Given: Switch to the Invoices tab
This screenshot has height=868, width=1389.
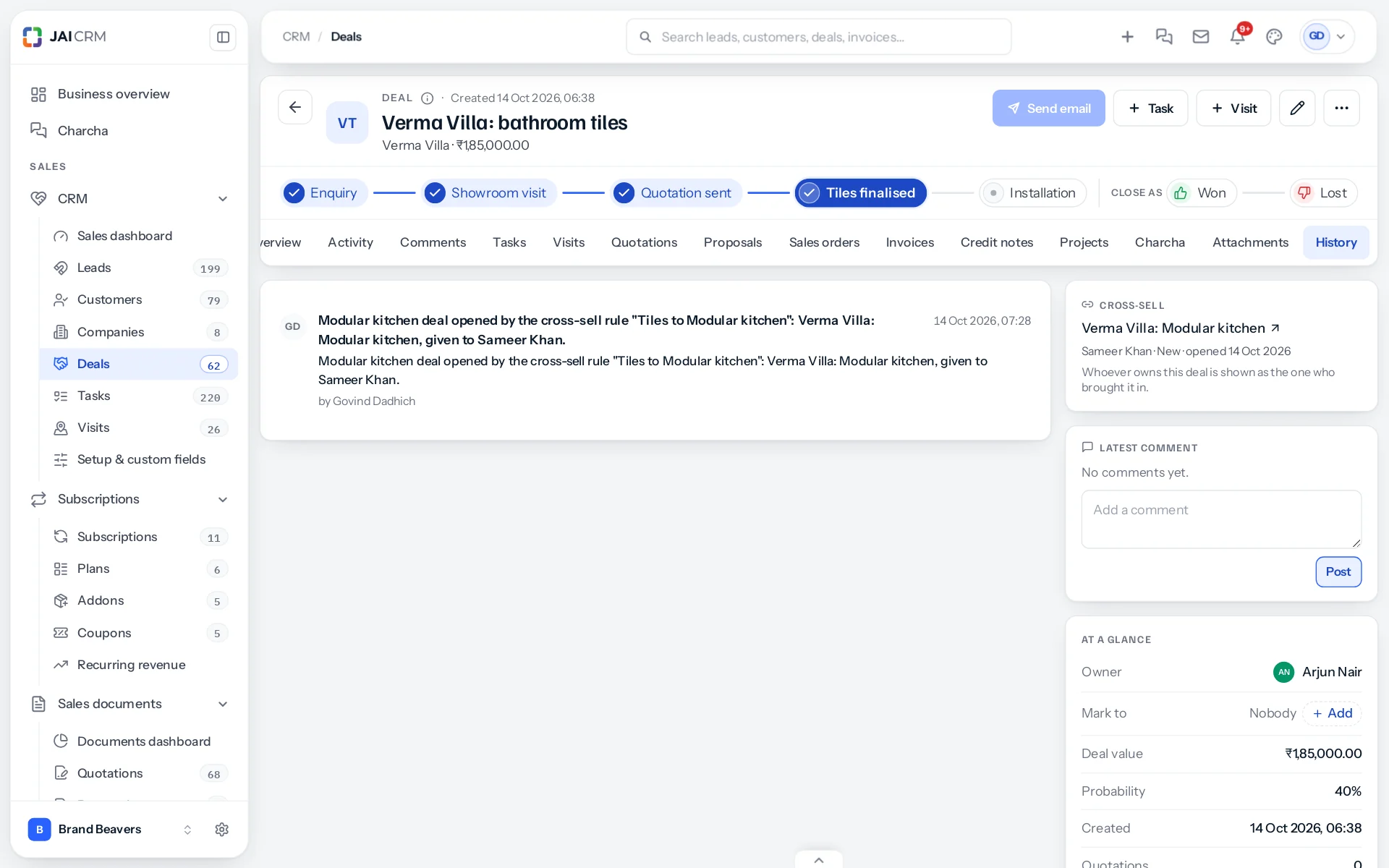Looking at the screenshot, I should click(909, 242).
